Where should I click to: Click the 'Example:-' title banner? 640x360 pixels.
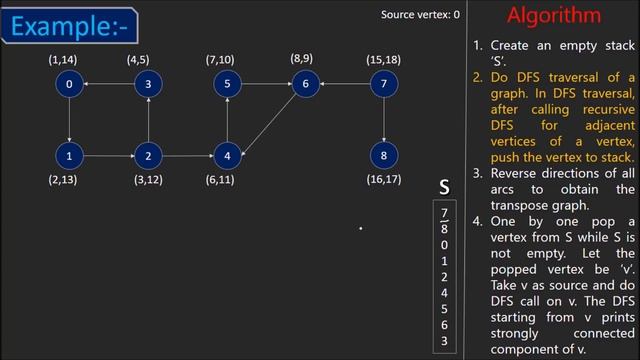pyautogui.click(x=70, y=26)
